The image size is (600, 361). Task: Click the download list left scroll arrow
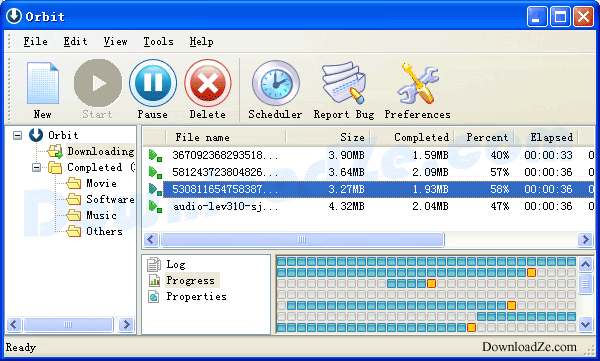pos(150,240)
